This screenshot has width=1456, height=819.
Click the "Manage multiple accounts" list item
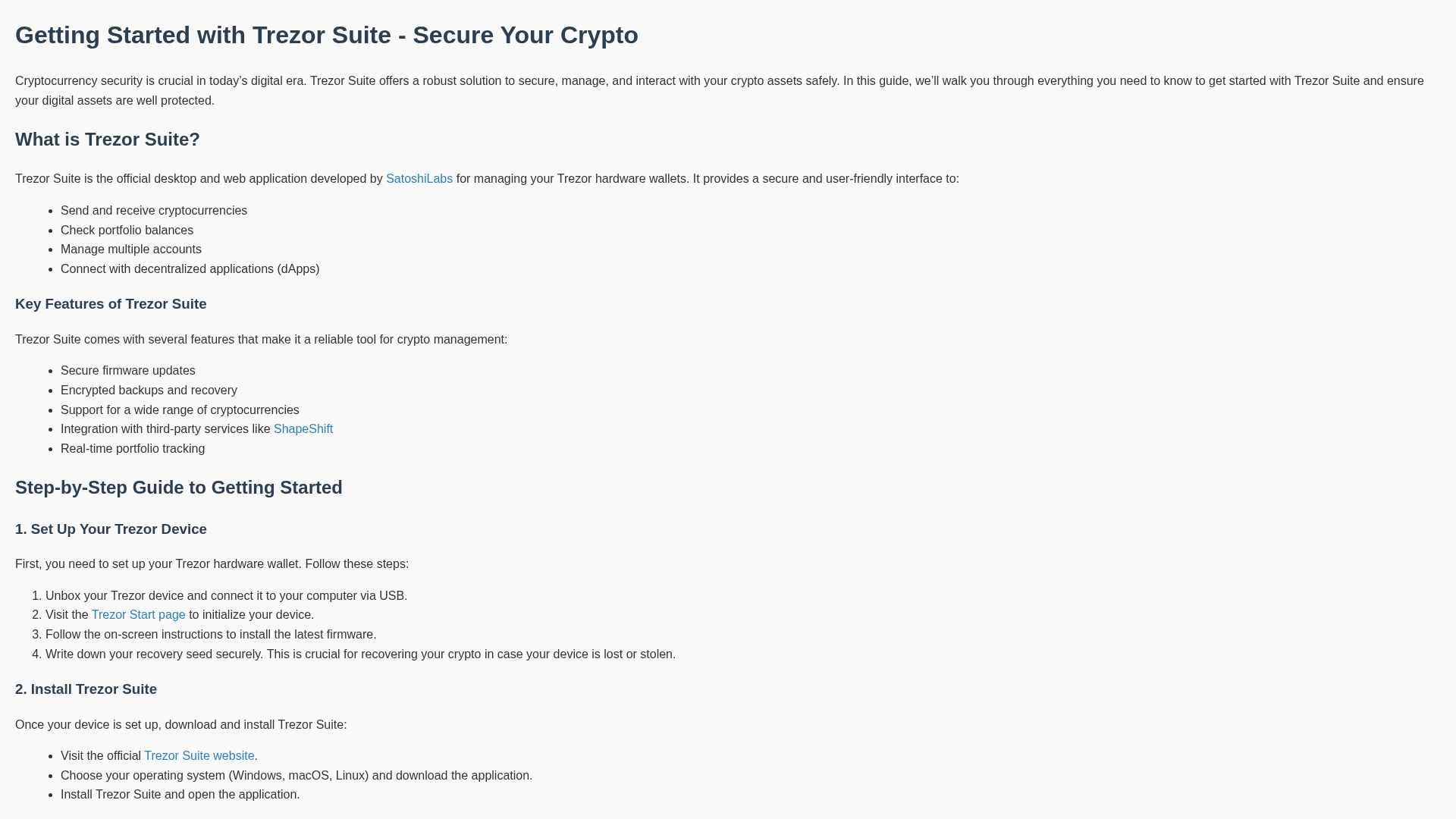(131, 249)
